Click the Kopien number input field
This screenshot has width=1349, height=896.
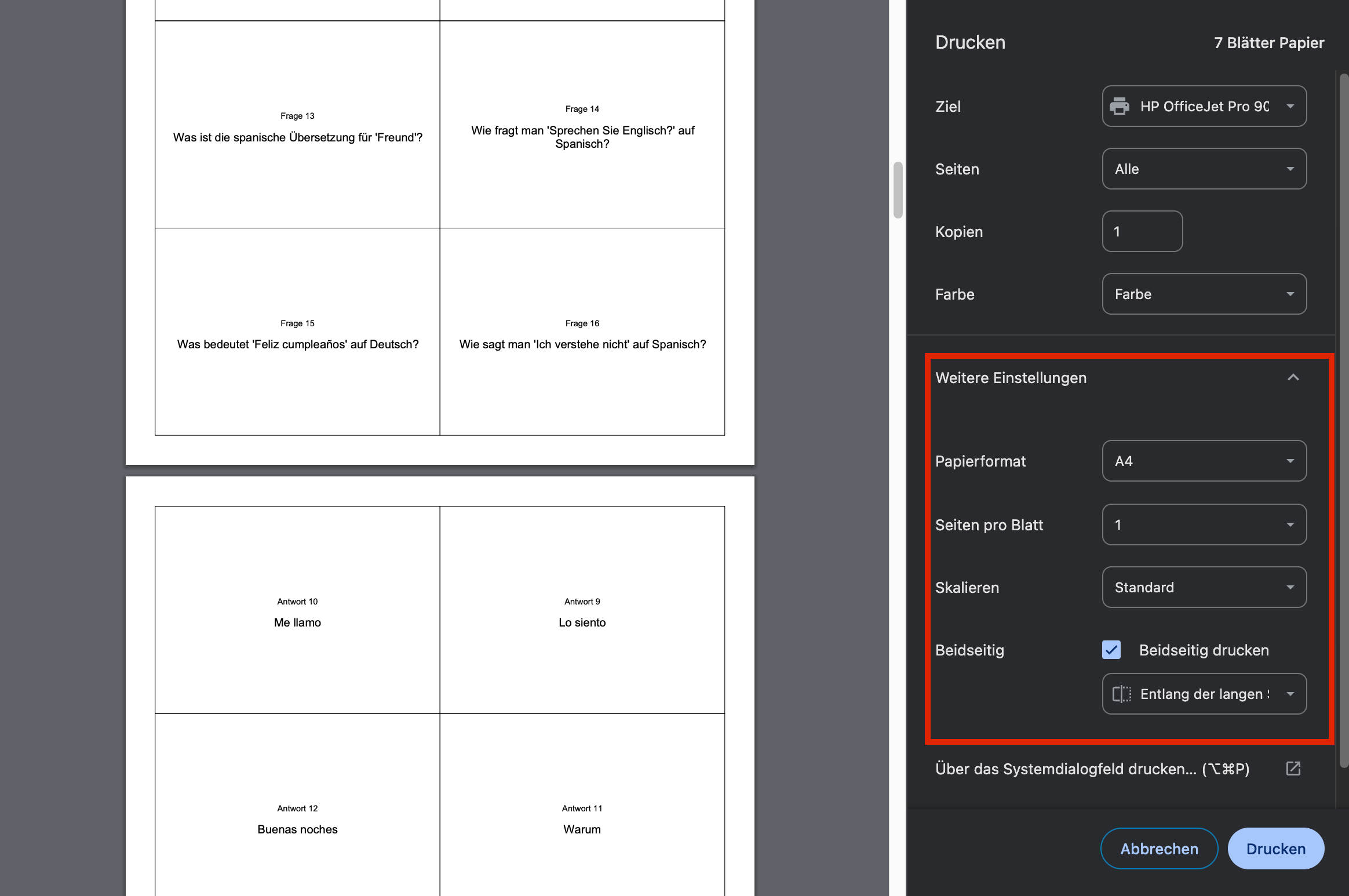click(x=1142, y=232)
